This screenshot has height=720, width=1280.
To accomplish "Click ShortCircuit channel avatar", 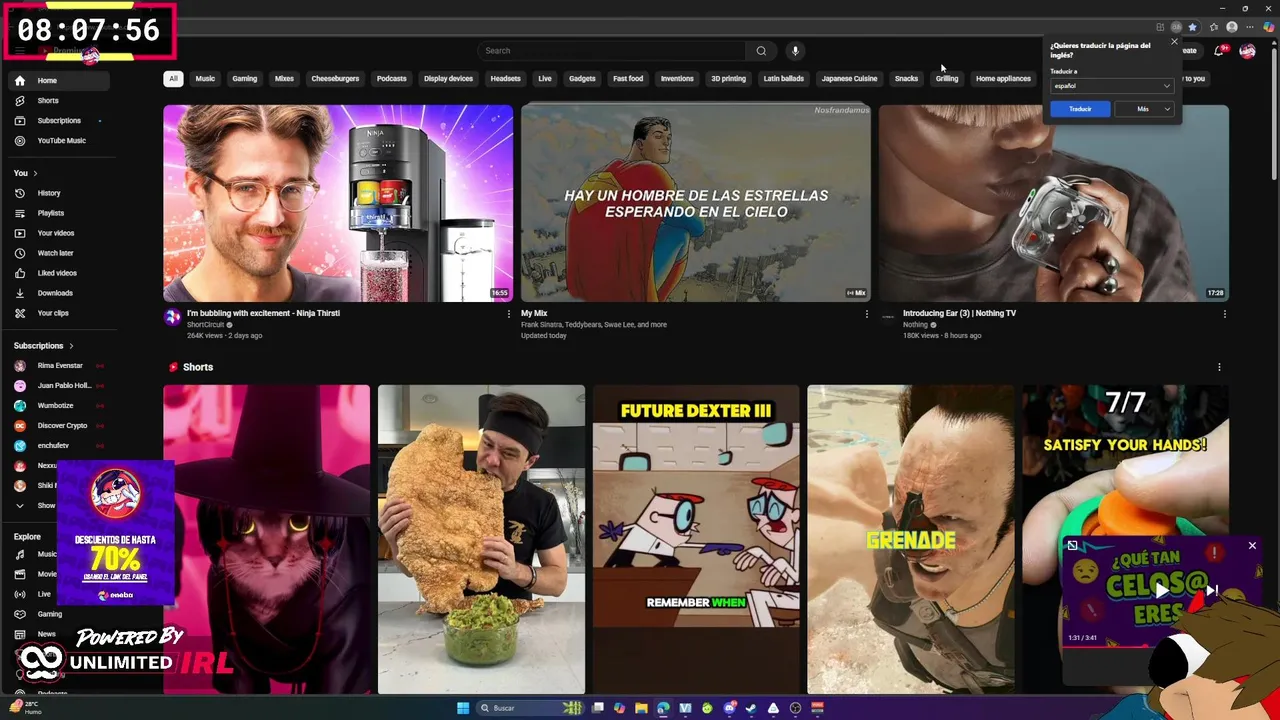I will 173,318.
